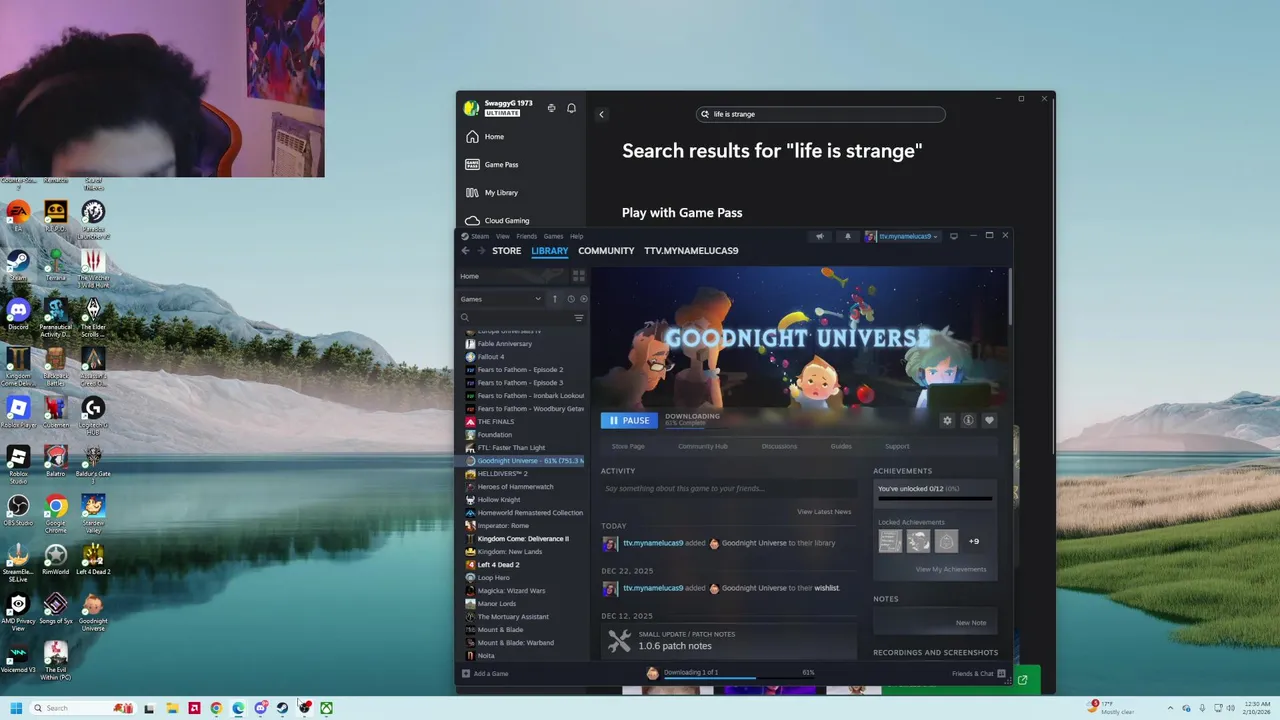This screenshot has height=720, width=1280.
Task: Open Games menu in Steam
Action: 553,237
